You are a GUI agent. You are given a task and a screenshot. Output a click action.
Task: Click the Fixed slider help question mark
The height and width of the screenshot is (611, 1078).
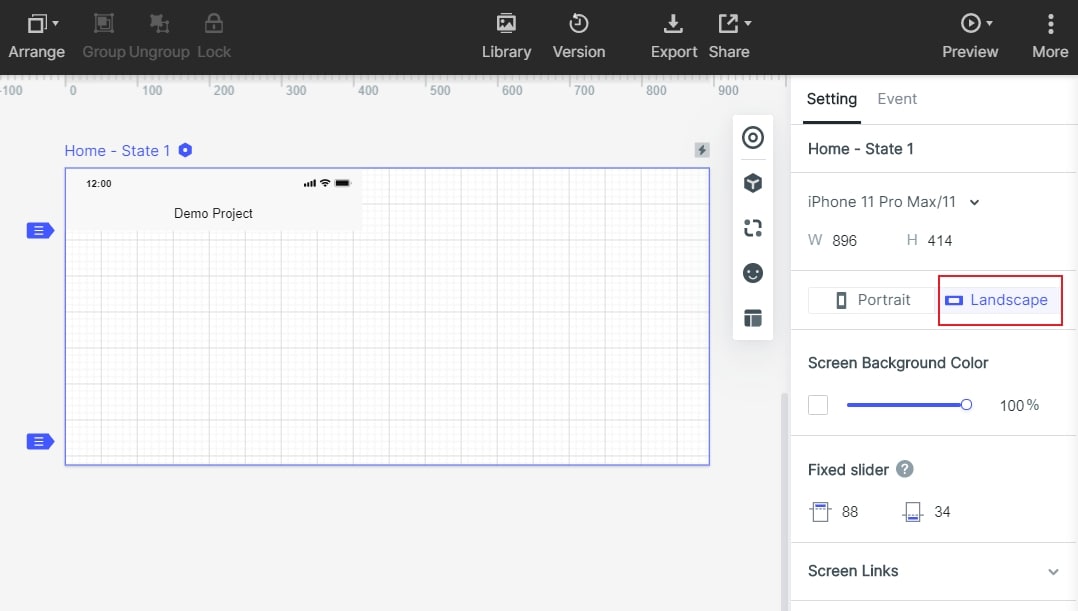pyautogui.click(x=905, y=469)
